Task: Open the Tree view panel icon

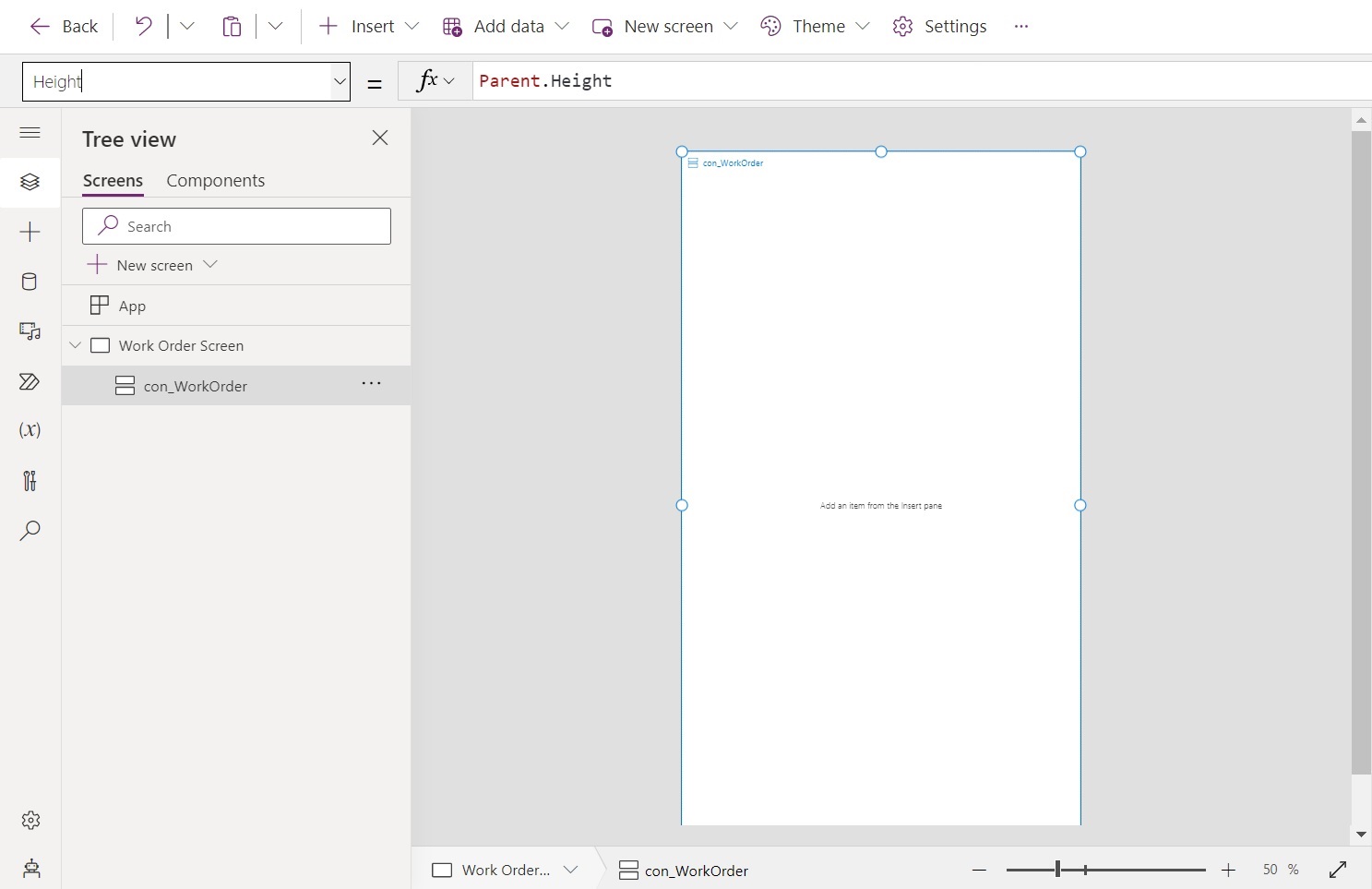Action: click(x=30, y=182)
